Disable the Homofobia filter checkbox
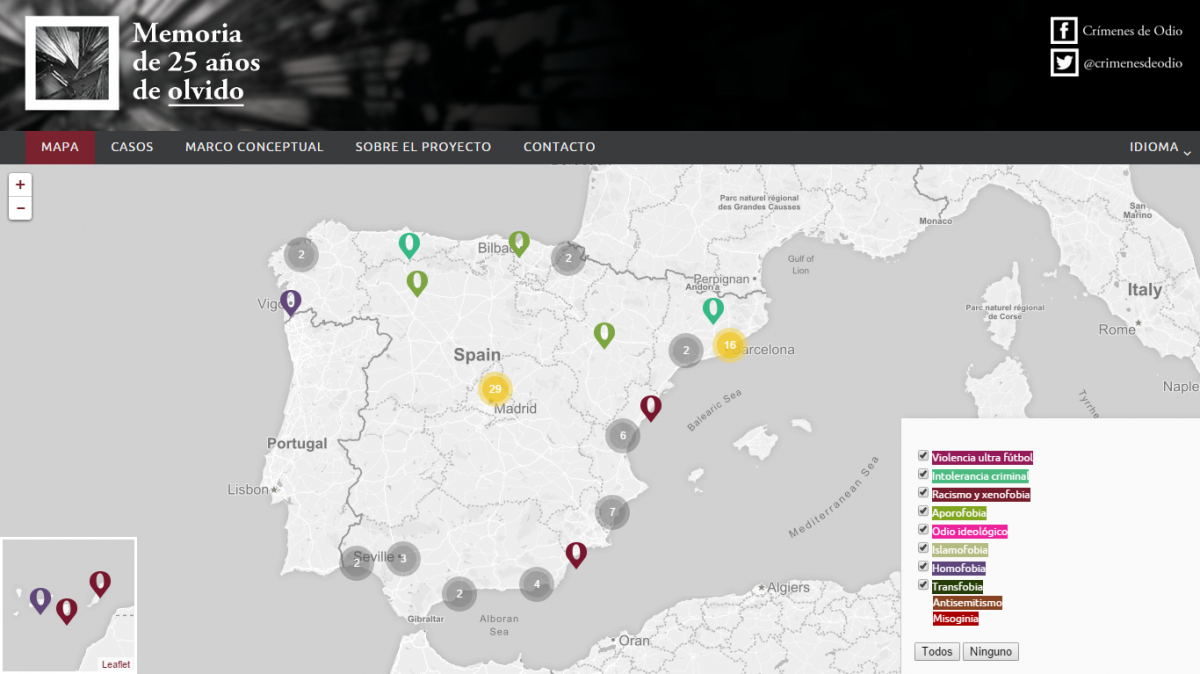The width and height of the screenshot is (1200, 674). 924,567
